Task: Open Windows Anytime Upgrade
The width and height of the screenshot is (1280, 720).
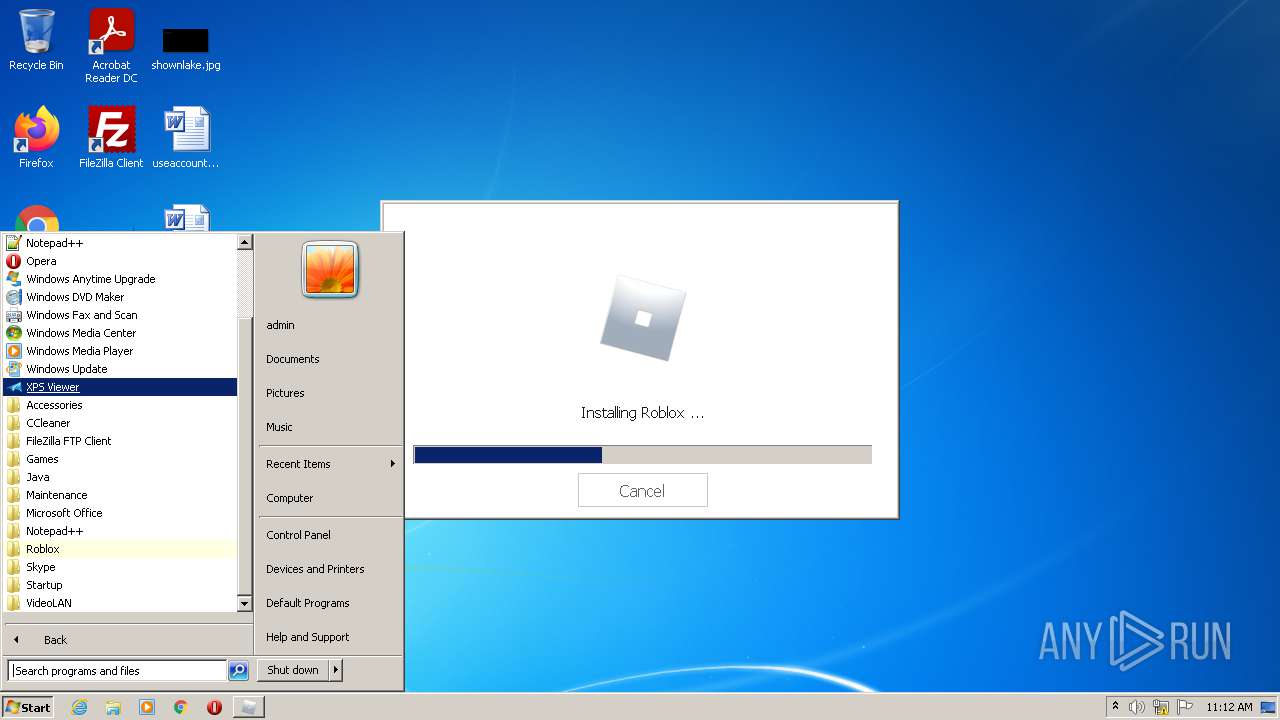Action: (120, 279)
